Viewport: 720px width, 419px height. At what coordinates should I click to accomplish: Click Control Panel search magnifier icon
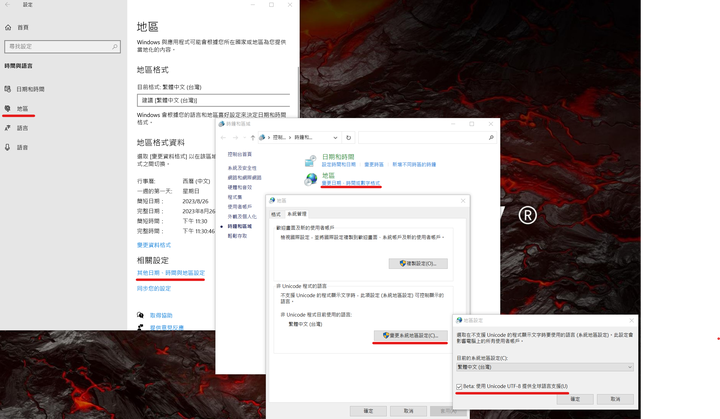(491, 137)
